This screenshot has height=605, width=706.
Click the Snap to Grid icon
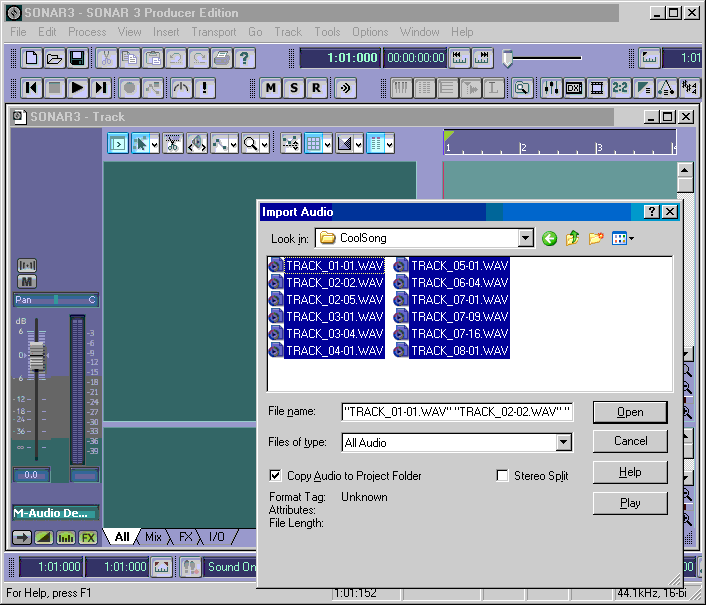coord(313,144)
